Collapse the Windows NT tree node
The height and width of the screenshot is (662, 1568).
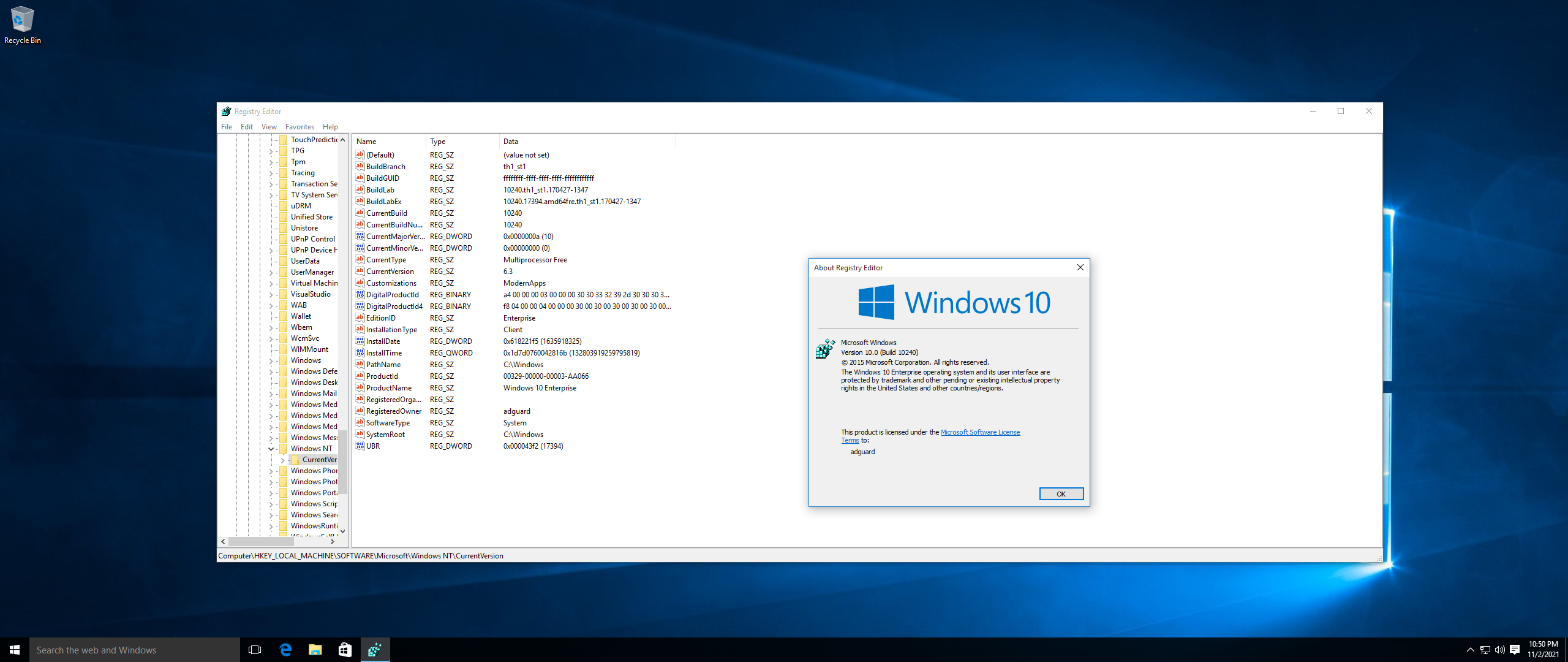[x=271, y=449]
